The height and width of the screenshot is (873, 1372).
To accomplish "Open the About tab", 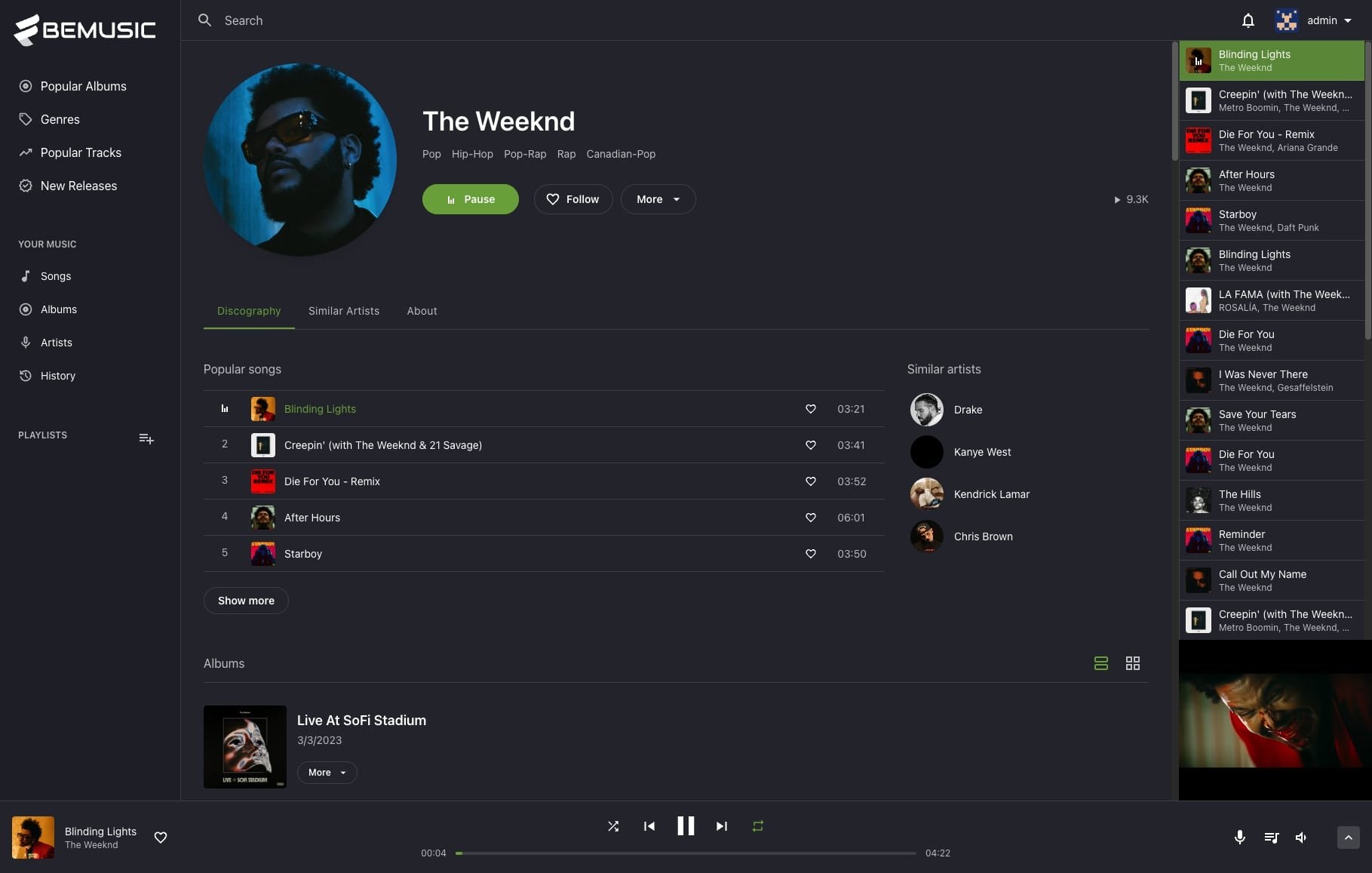I will (422, 311).
